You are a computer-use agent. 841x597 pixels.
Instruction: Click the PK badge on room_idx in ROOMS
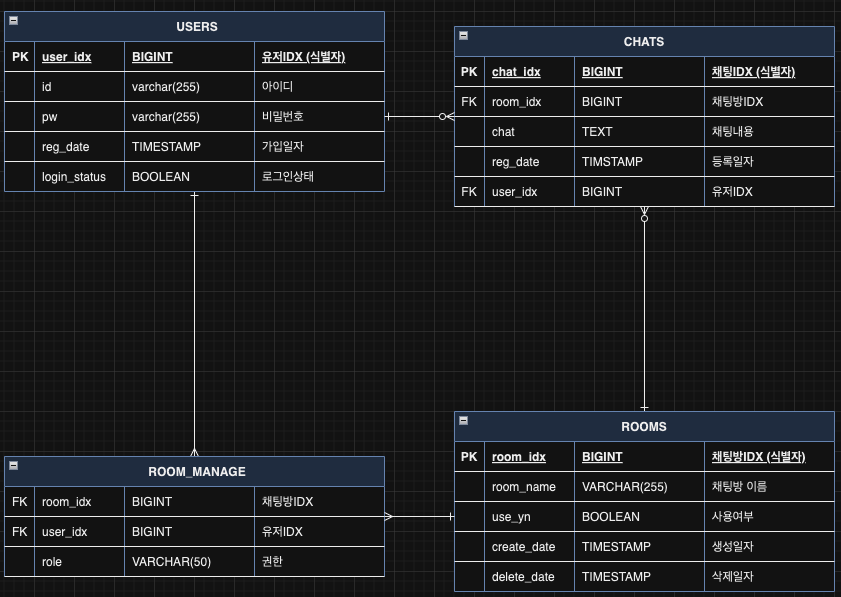pyautogui.click(x=468, y=456)
